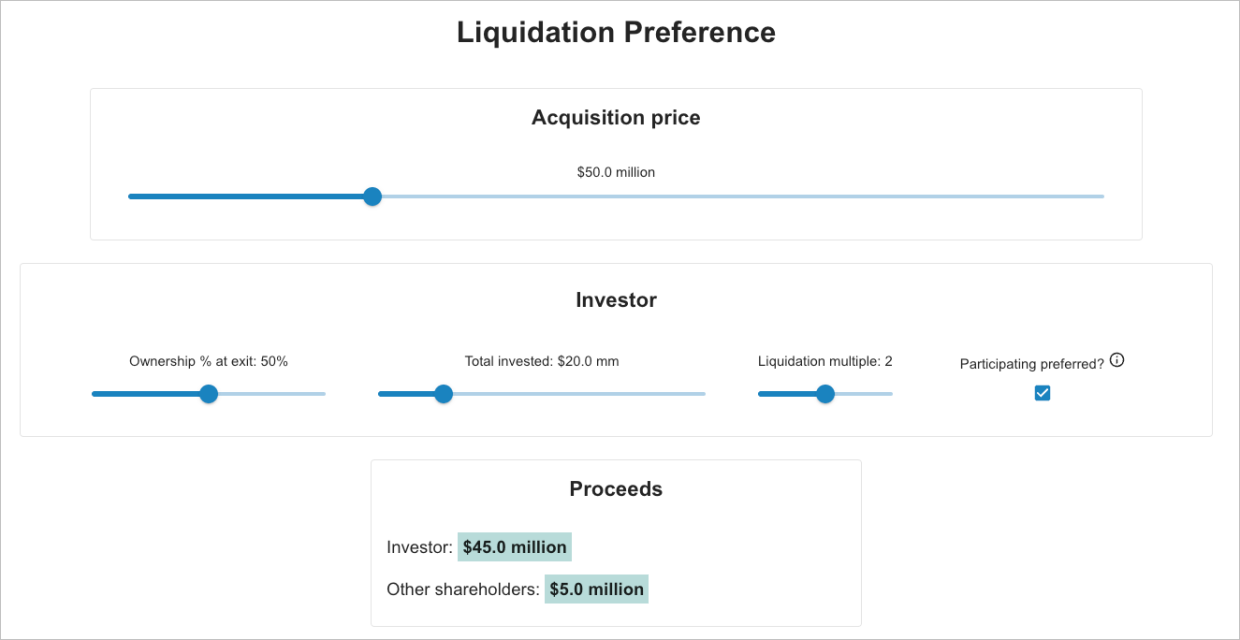Click the Investor section heading
1240x640 pixels.
coord(616,299)
